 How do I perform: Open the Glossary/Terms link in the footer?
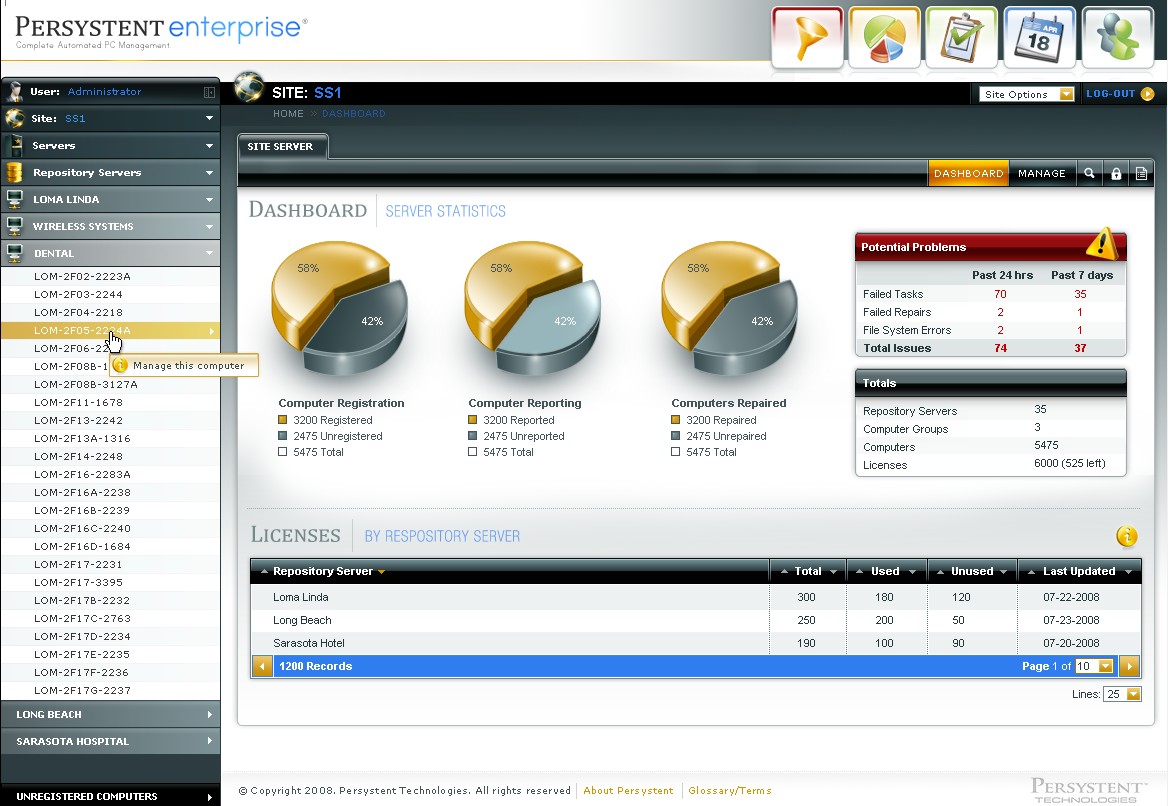729,790
